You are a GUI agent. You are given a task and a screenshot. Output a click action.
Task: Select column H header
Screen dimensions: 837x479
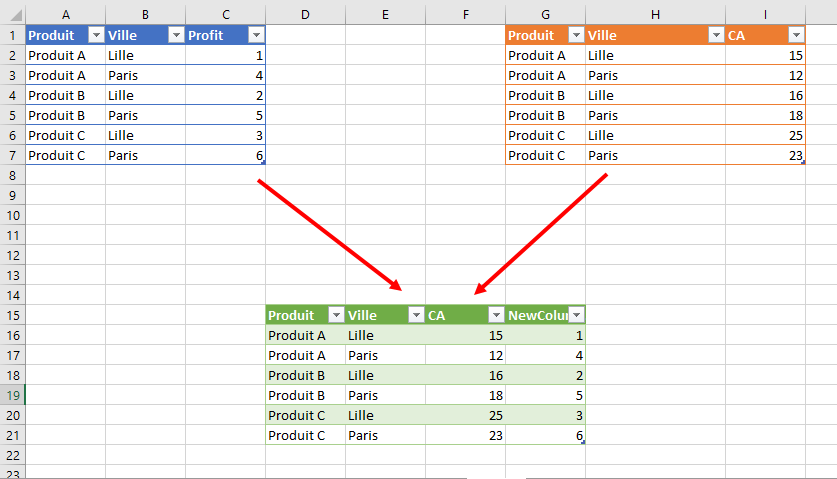point(655,14)
